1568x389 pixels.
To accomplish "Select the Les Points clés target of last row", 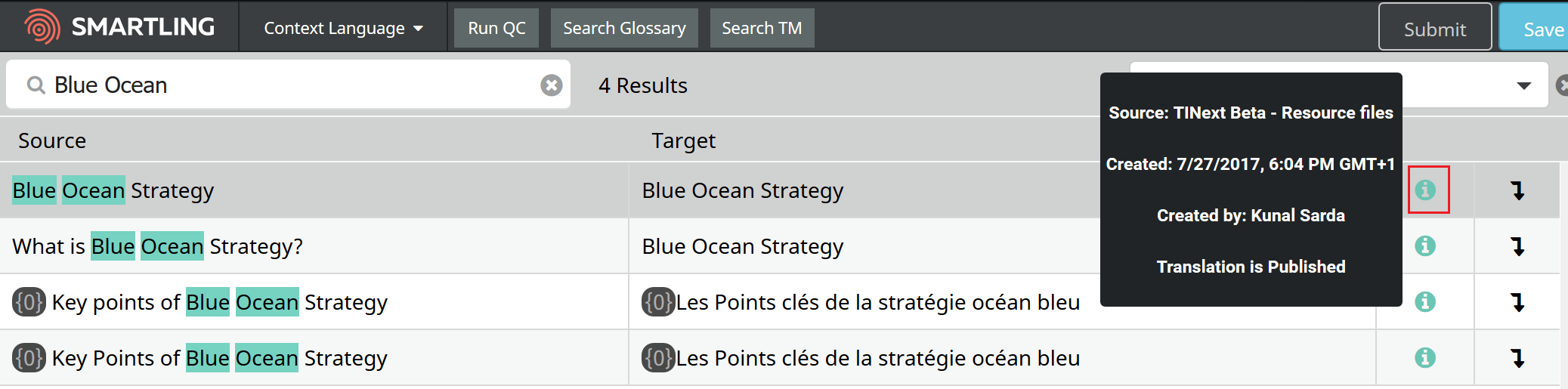I will pyautogui.click(x=861, y=358).
